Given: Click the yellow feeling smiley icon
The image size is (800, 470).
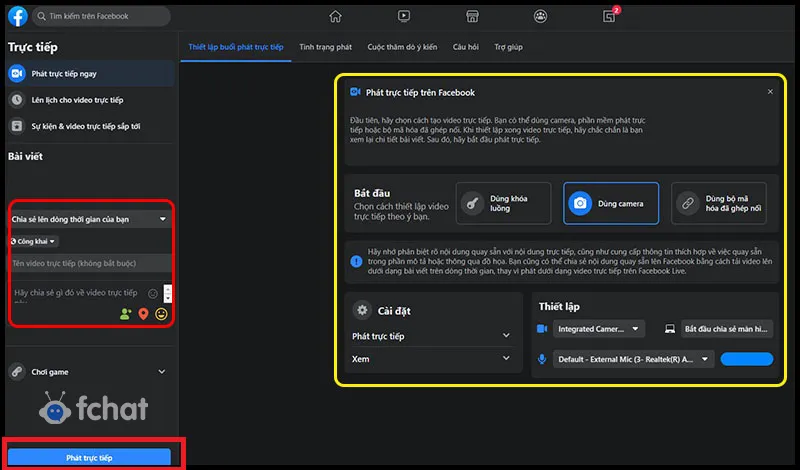Looking at the screenshot, I should tap(161, 314).
